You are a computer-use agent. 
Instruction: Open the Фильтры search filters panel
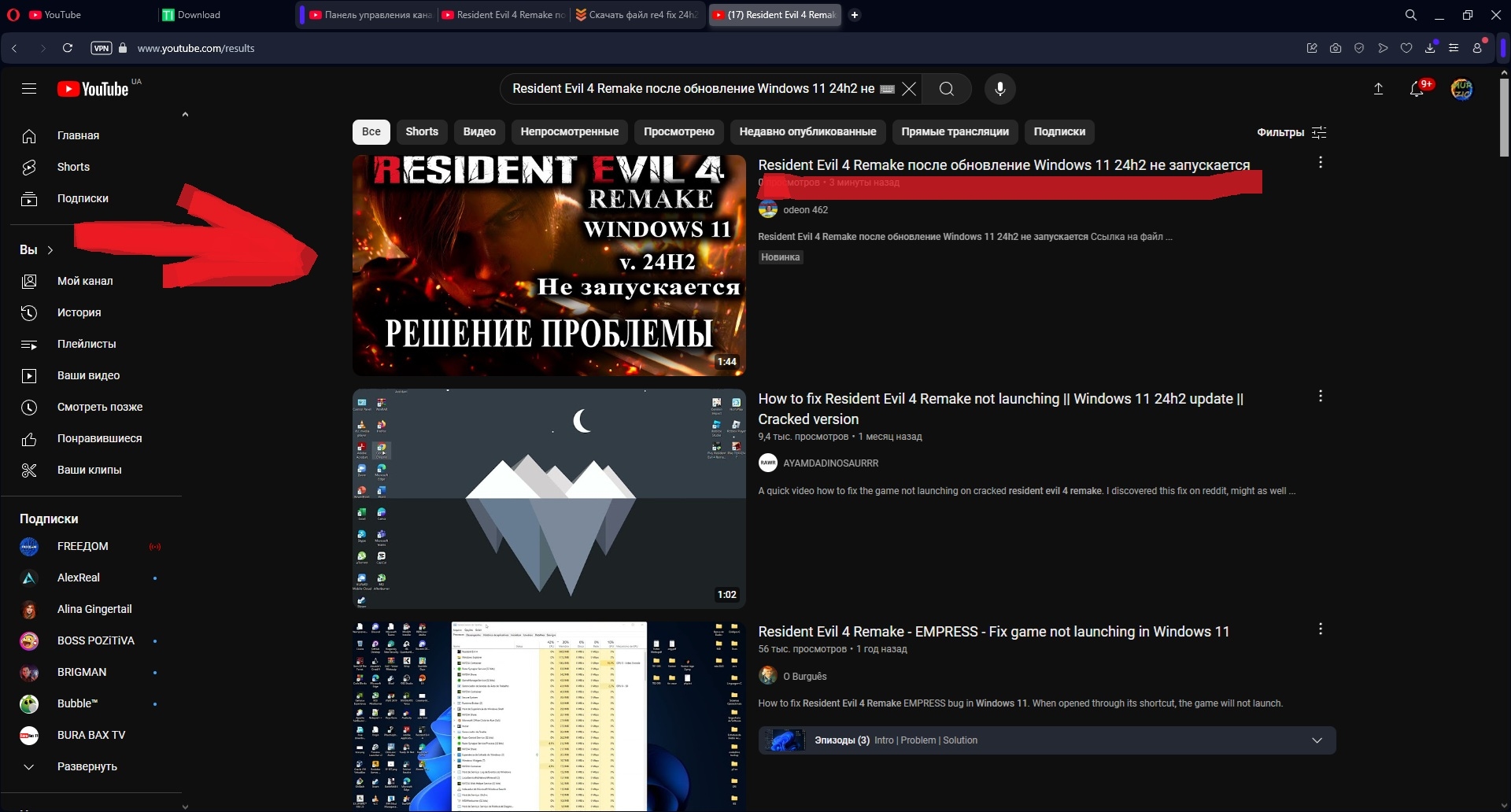click(1291, 132)
